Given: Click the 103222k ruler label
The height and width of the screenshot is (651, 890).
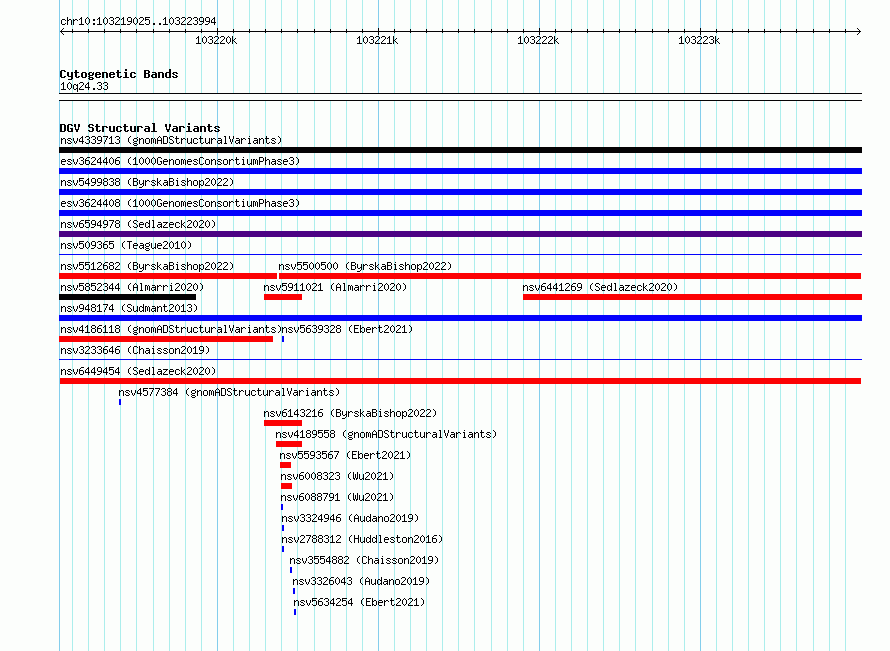Looking at the screenshot, I should click(x=538, y=40).
